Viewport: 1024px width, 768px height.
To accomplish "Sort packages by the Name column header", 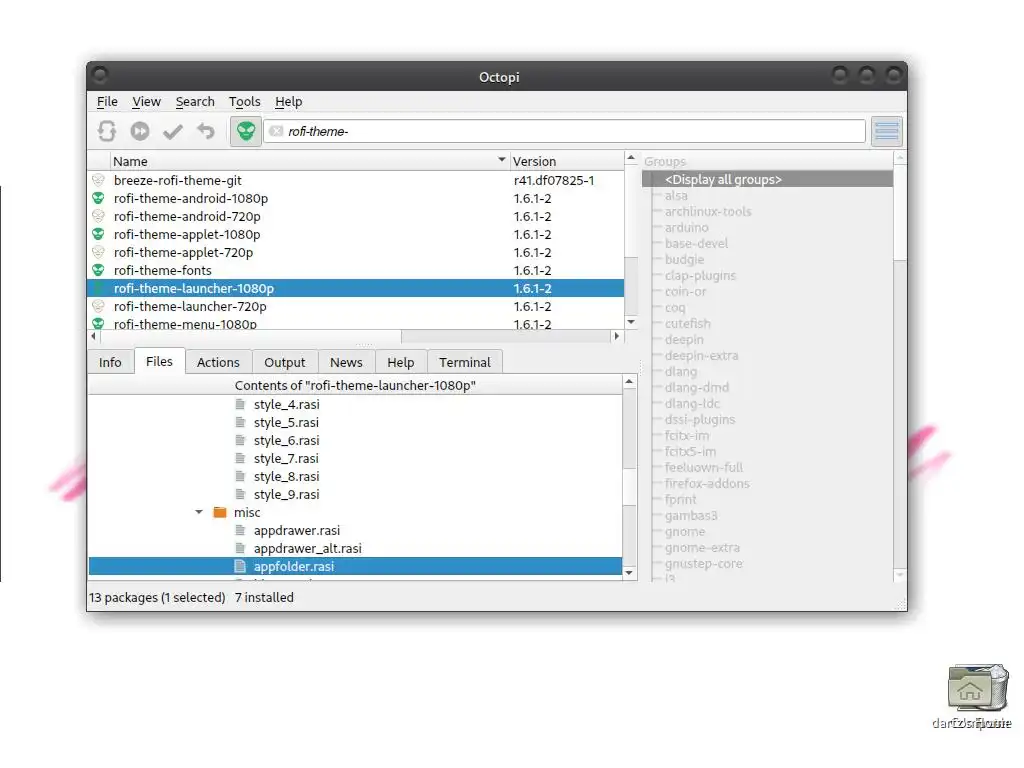I will (309, 161).
